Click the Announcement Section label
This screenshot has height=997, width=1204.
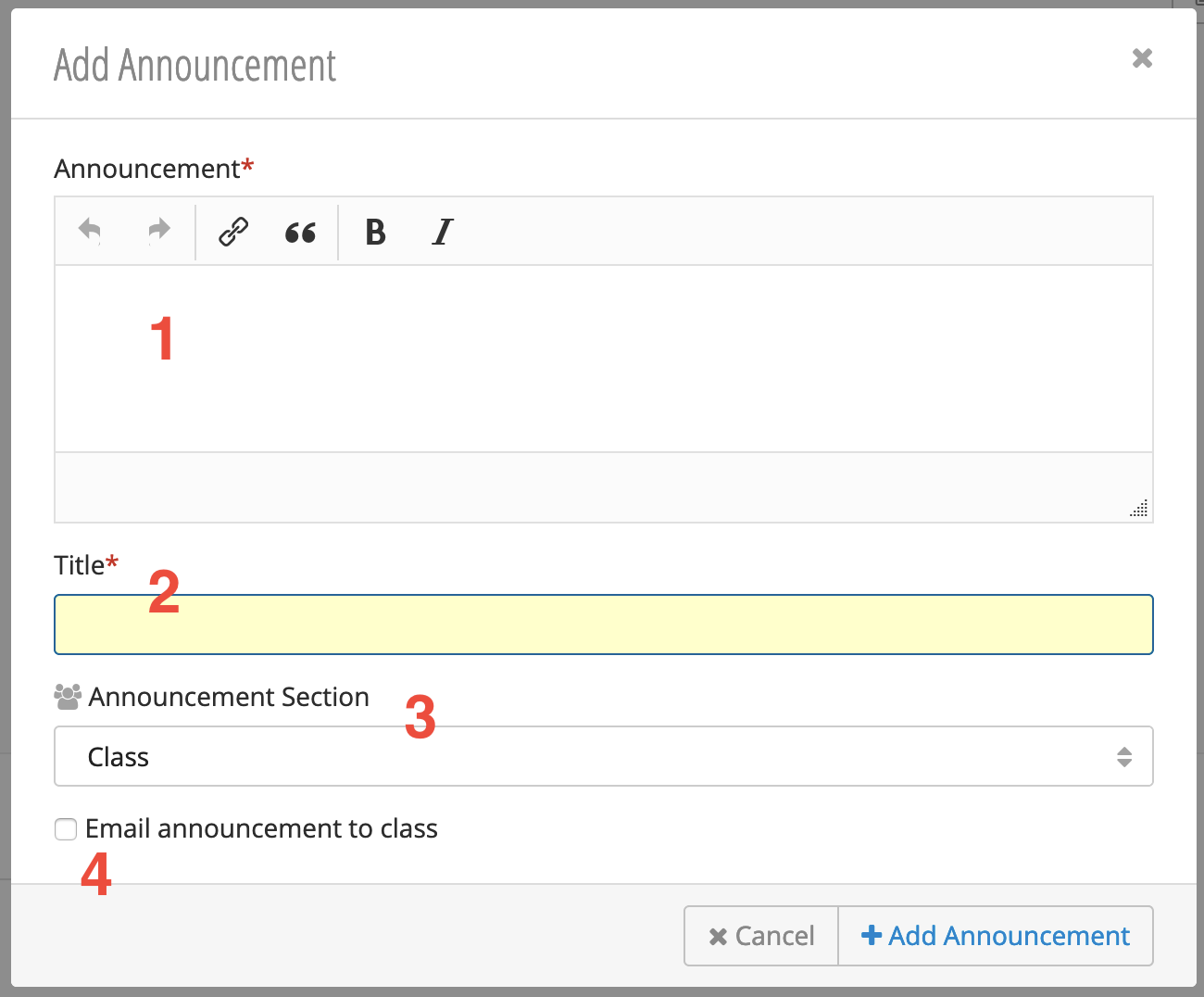click(229, 697)
